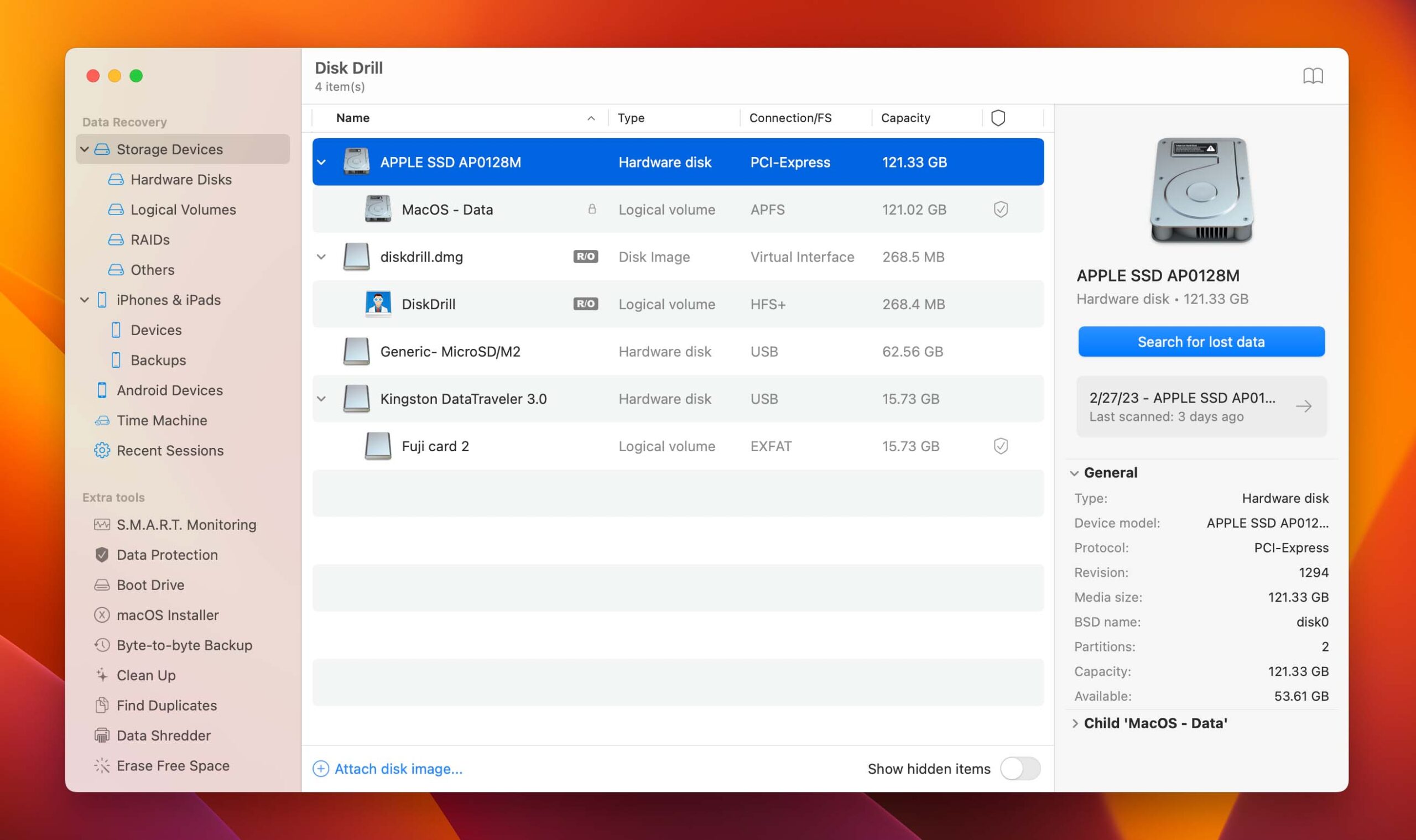Viewport: 1416px width, 840px height.
Task: Click the R/O badge on DiskDrill volume
Action: (x=585, y=304)
